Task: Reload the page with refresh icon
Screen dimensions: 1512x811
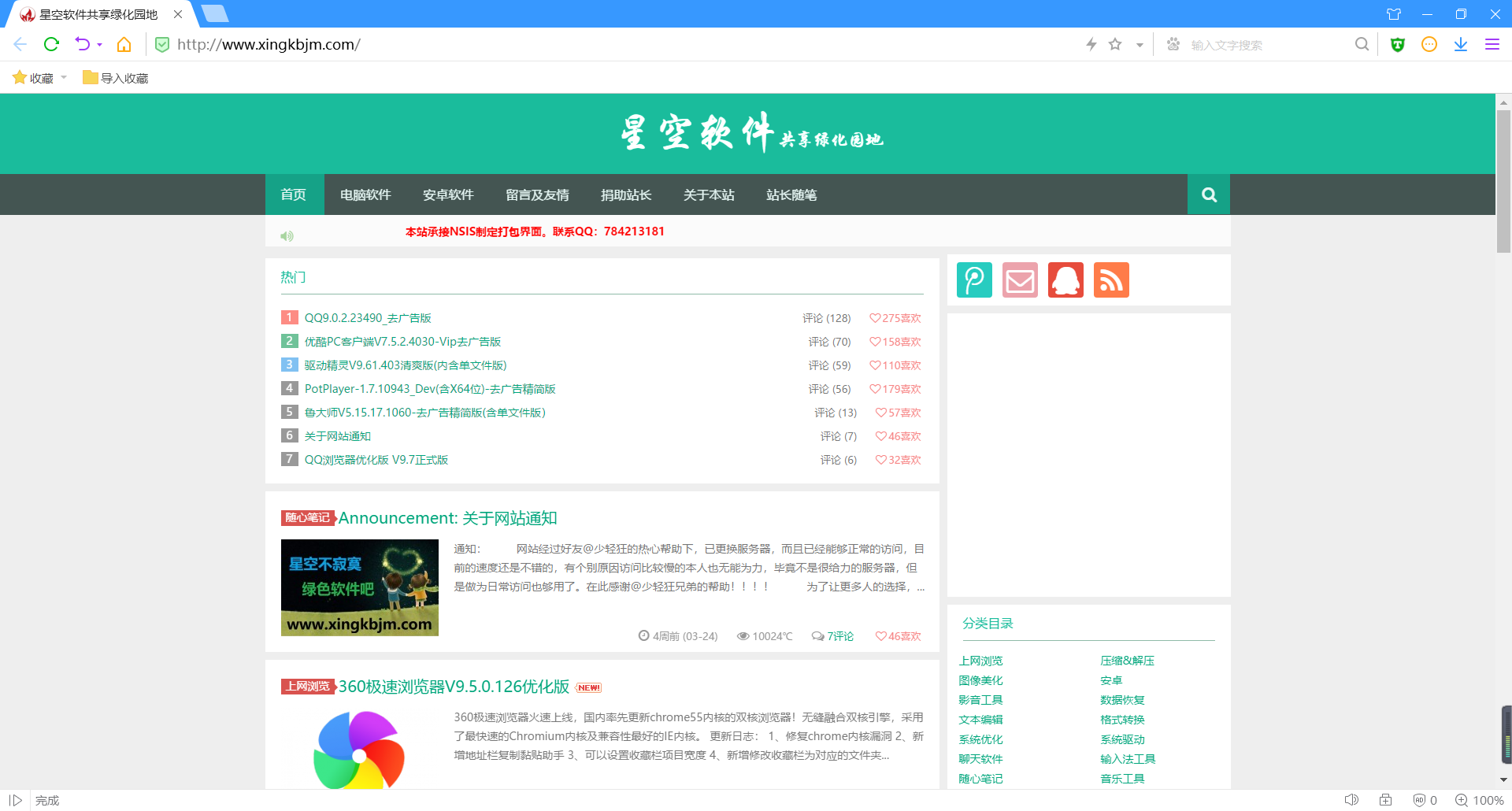Action: click(x=51, y=44)
